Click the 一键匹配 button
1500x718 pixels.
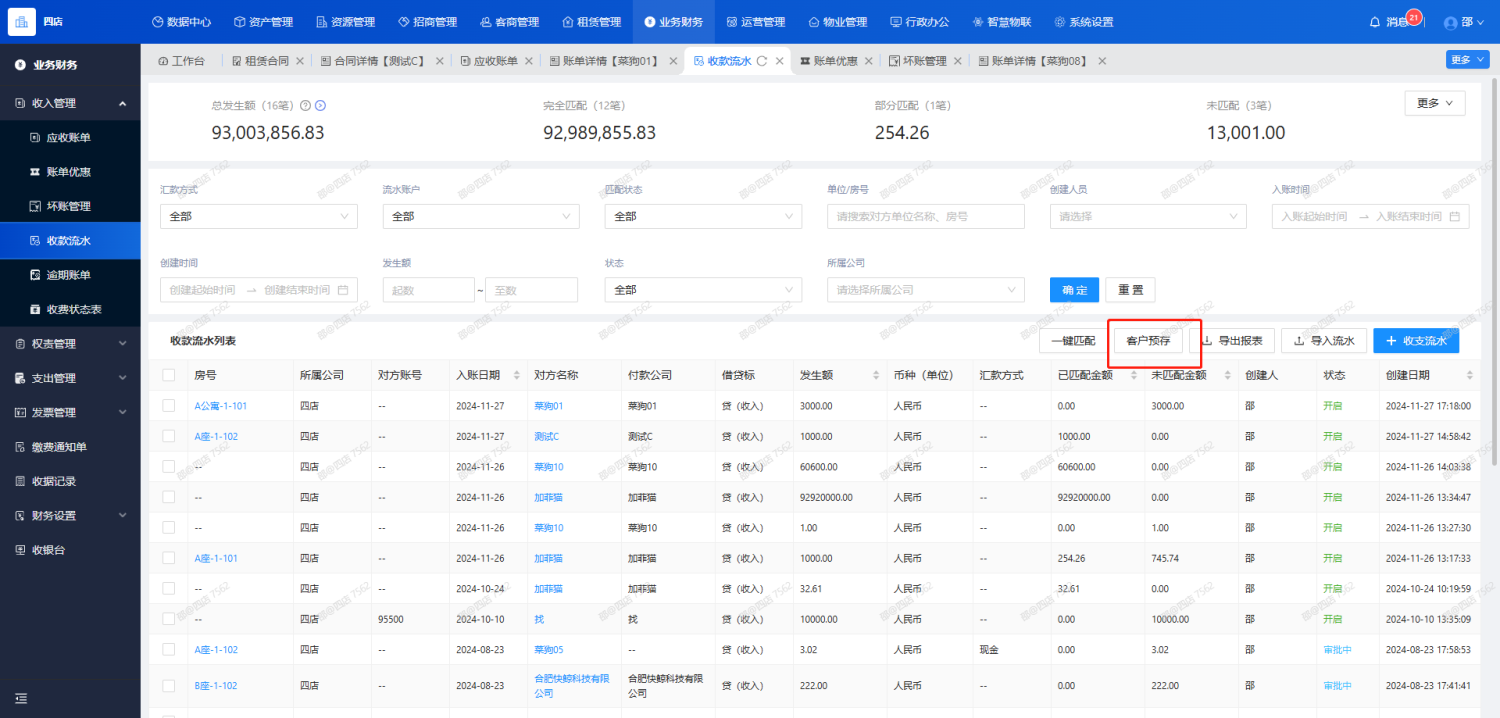[1073, 341]
